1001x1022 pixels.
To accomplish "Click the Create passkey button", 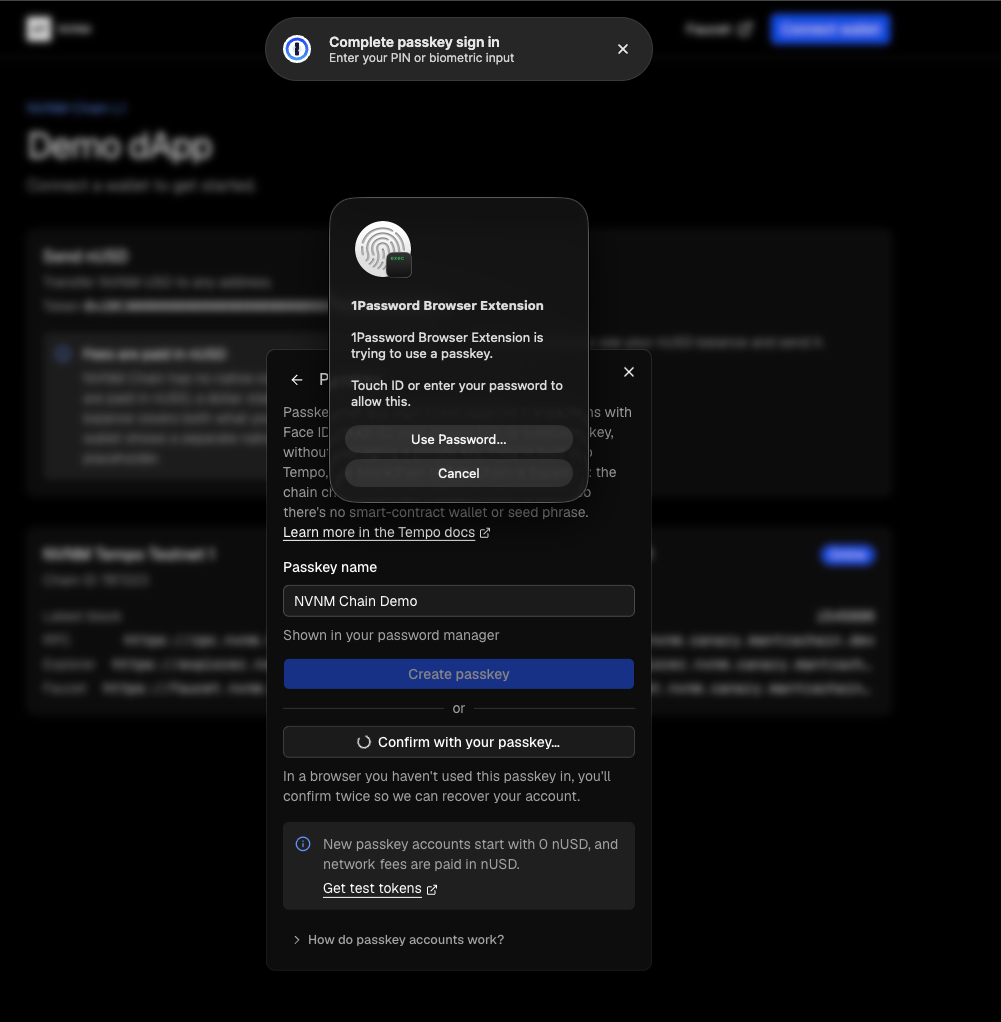I will (x=459, y=674).
